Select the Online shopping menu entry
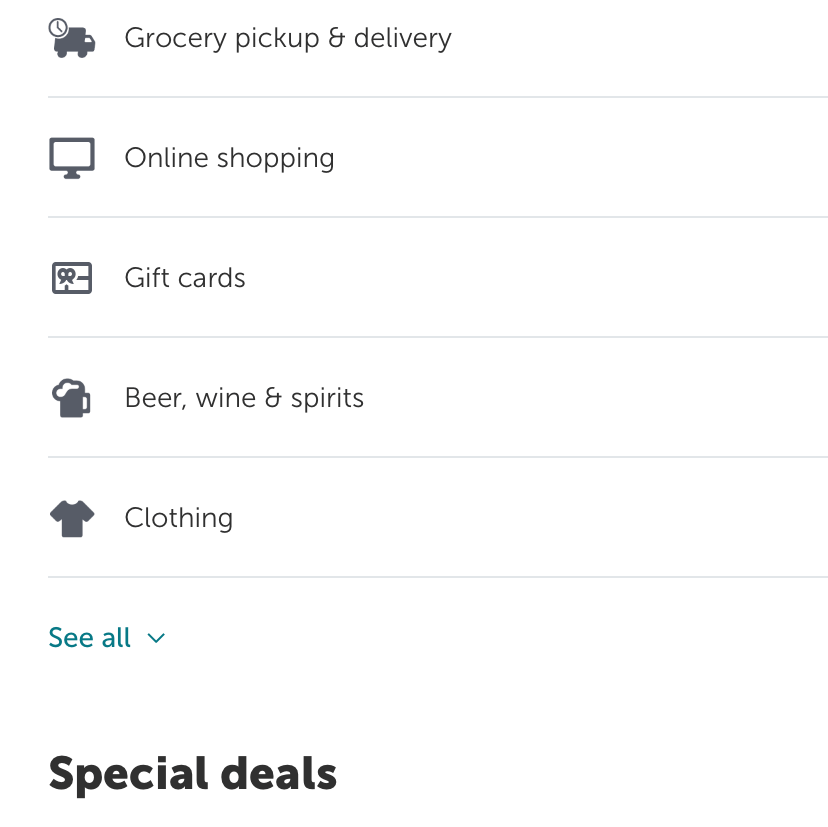The image size is (828, 827). [x=228, y=157]
